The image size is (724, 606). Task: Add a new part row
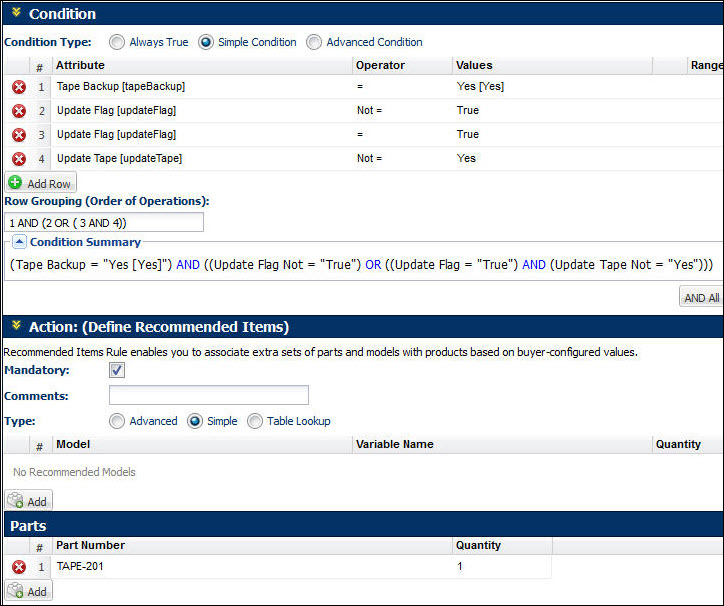click(29, 591)
